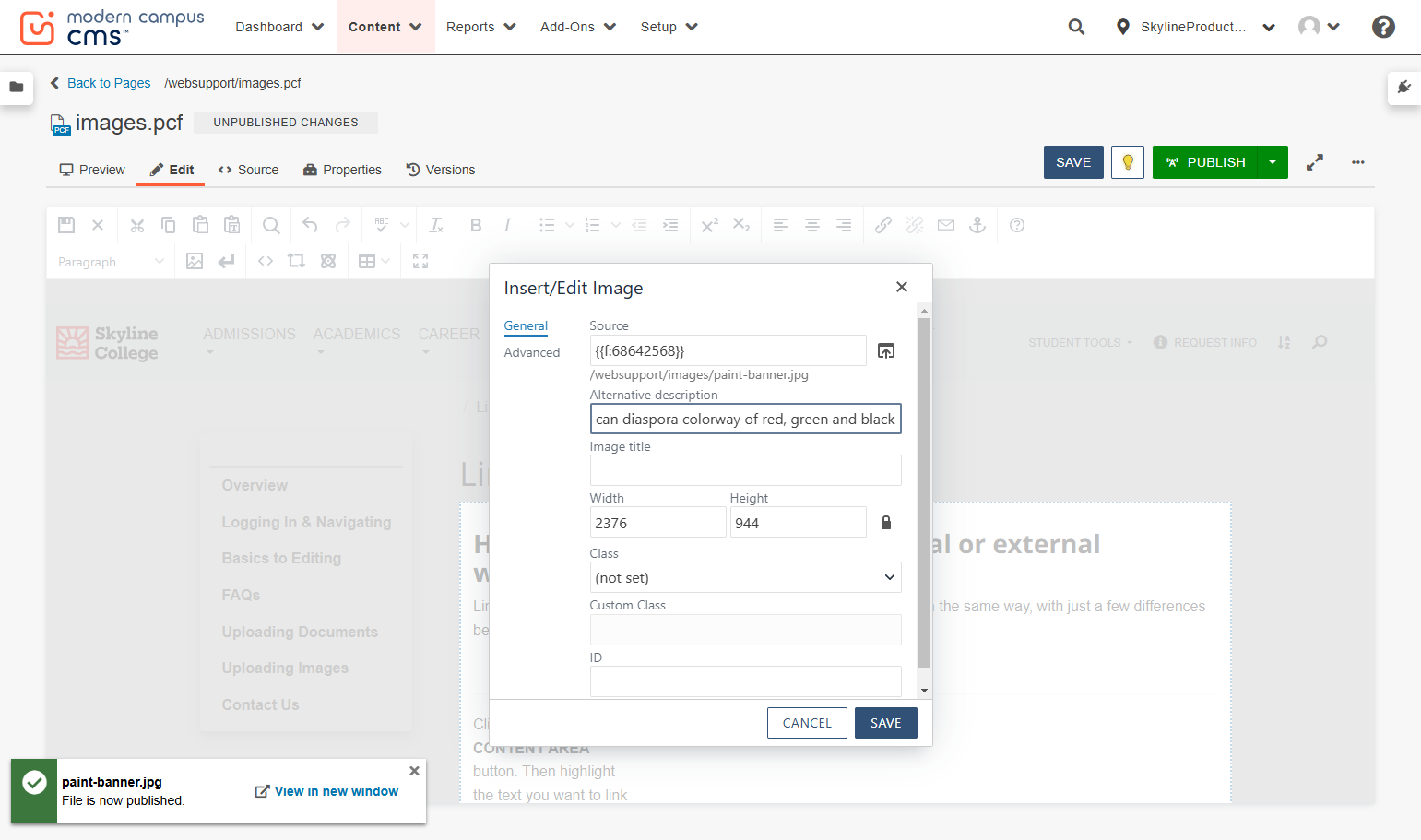Open the Versions tab
The height and width of the screenshot is (840, 1421).
[441, 170]
